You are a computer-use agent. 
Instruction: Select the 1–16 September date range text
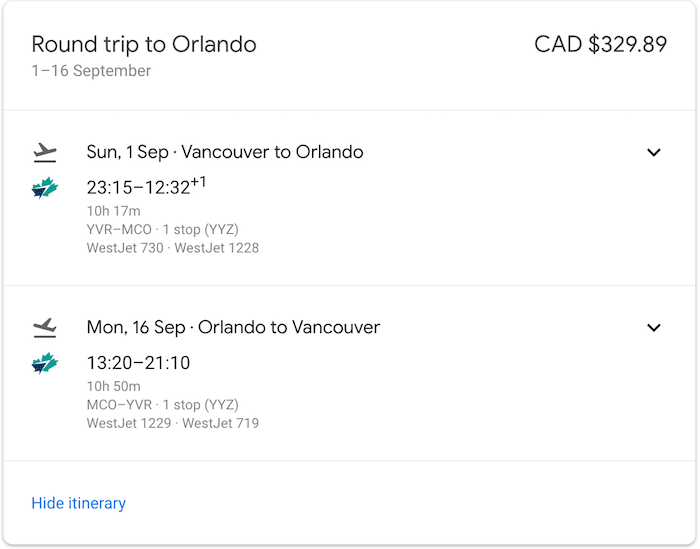coord(91,71)
